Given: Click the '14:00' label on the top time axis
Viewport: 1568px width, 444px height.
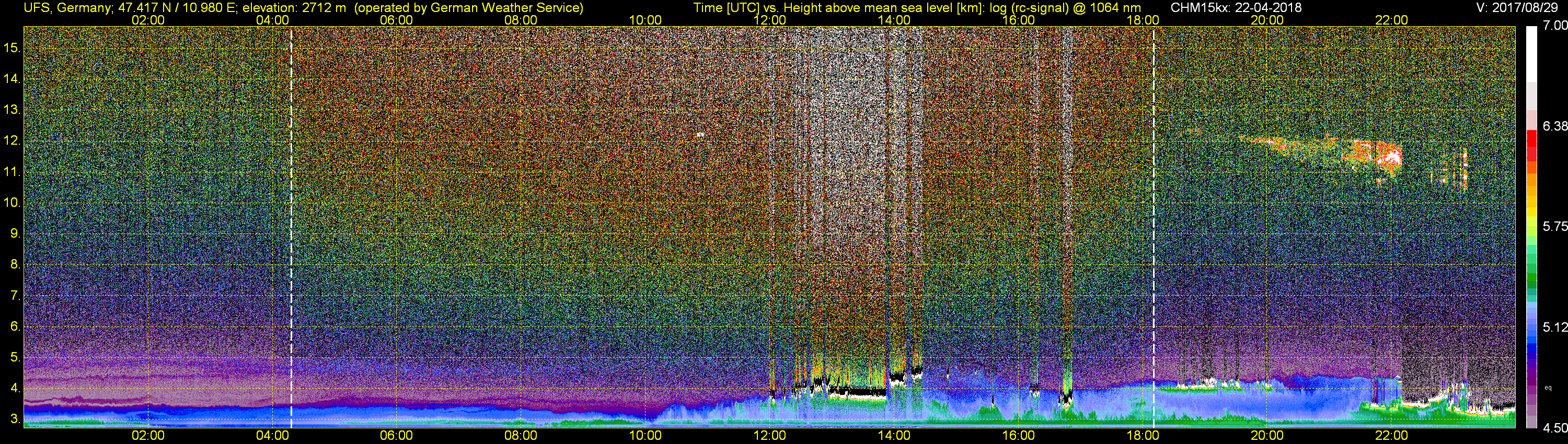Looking at the screenshot, I should tap(894, 20).
